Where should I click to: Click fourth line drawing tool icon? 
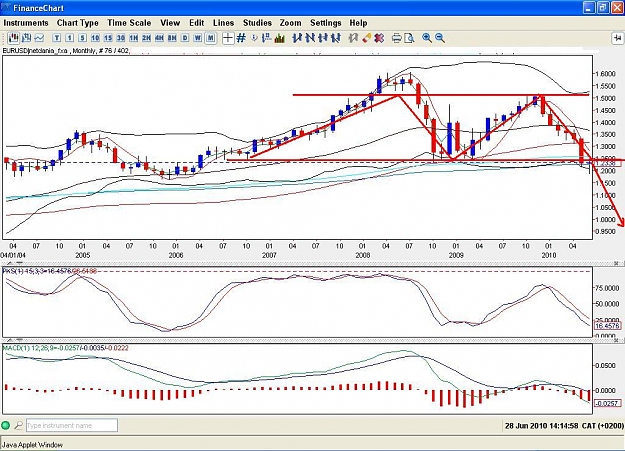tap(336, 38)
